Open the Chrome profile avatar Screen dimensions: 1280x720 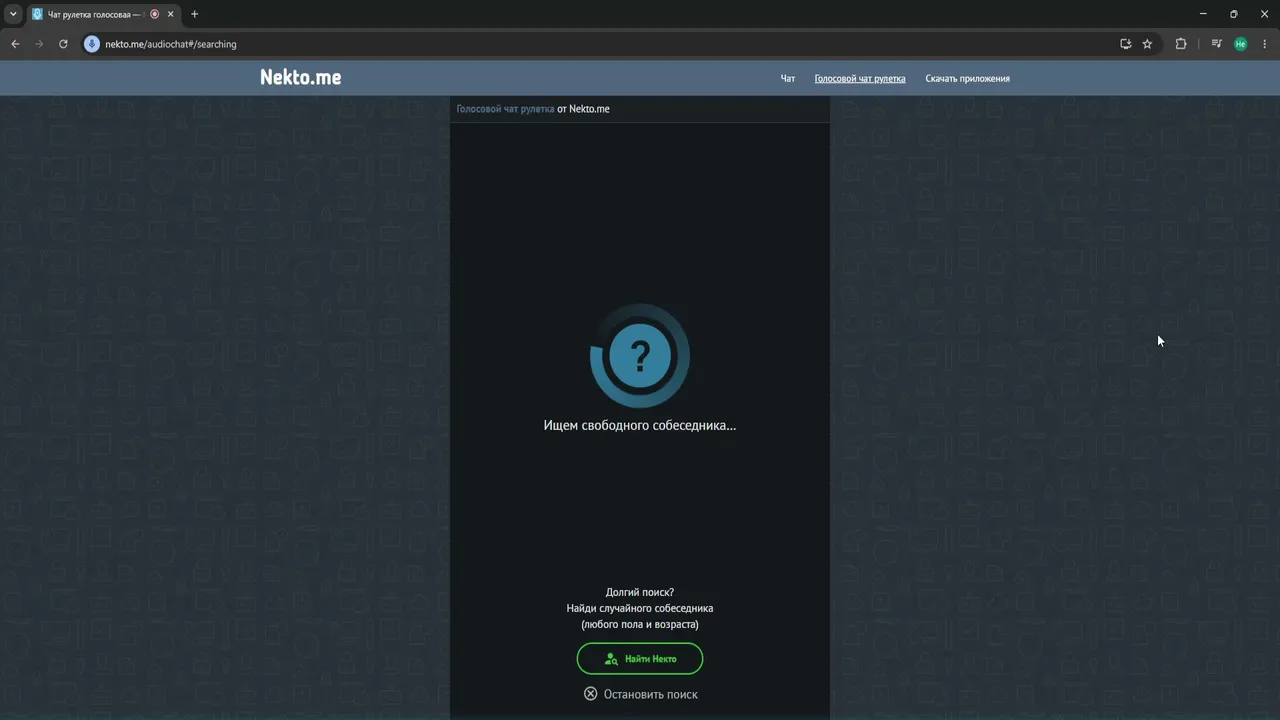[x=1241, y=44]
